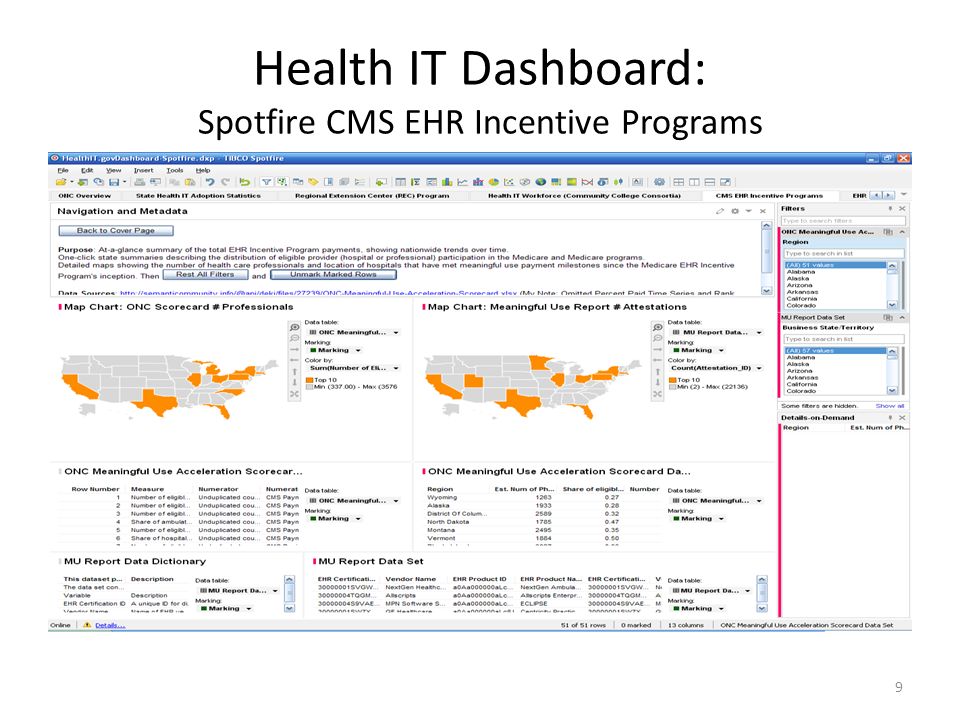This screenshot has height=720, width=960.
Task: Click Region 'Type to search in list' field
Action: point(844,253)
